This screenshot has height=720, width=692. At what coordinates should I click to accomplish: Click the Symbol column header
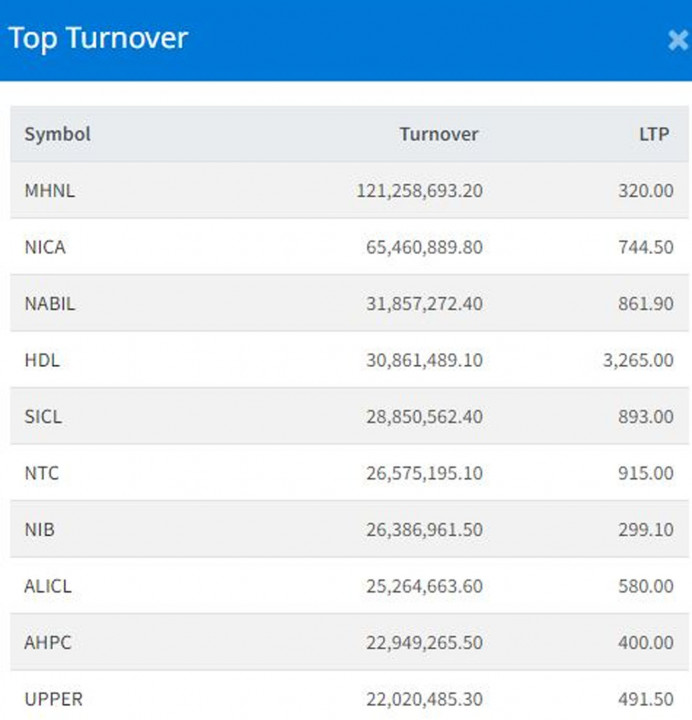(x=57, y=134)
